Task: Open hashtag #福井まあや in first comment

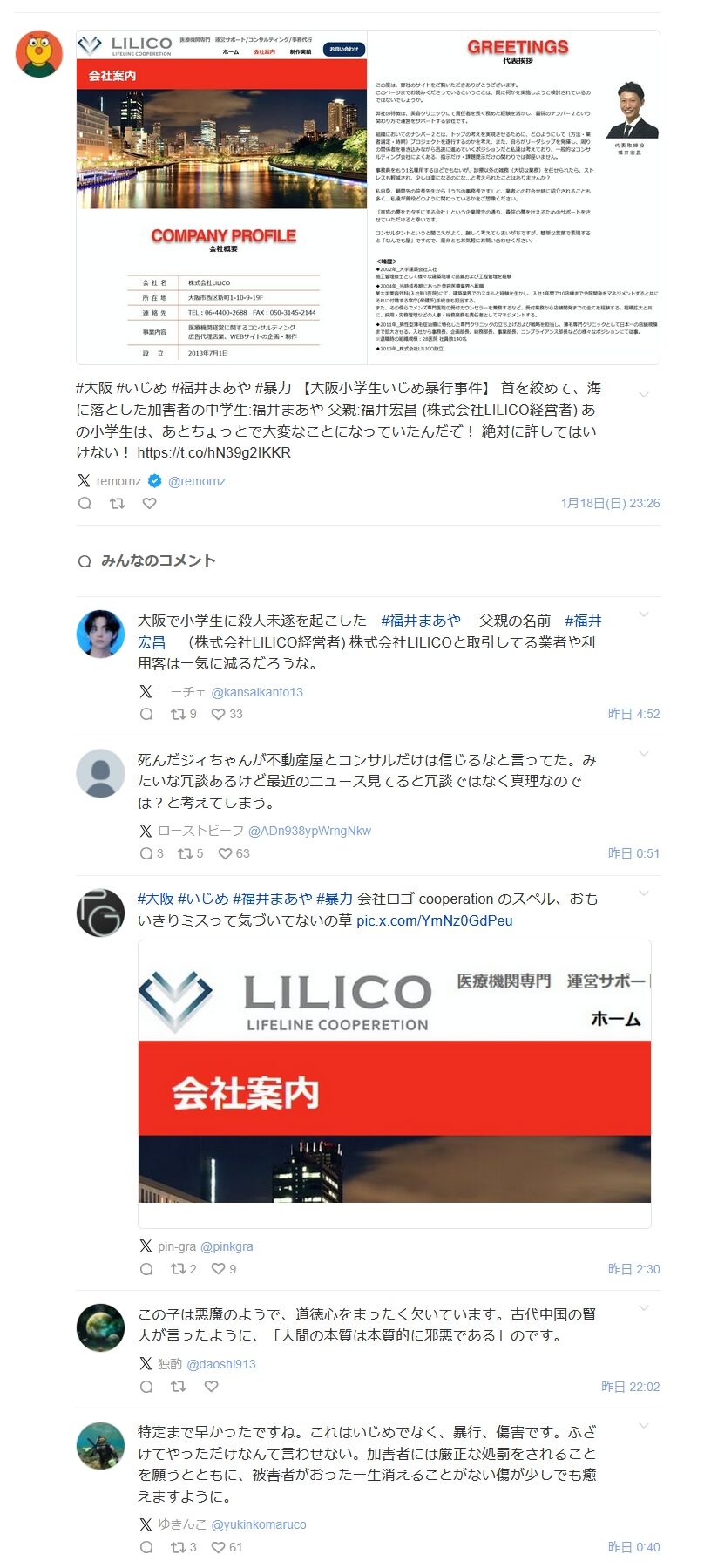Action: (x=421, y=621)
